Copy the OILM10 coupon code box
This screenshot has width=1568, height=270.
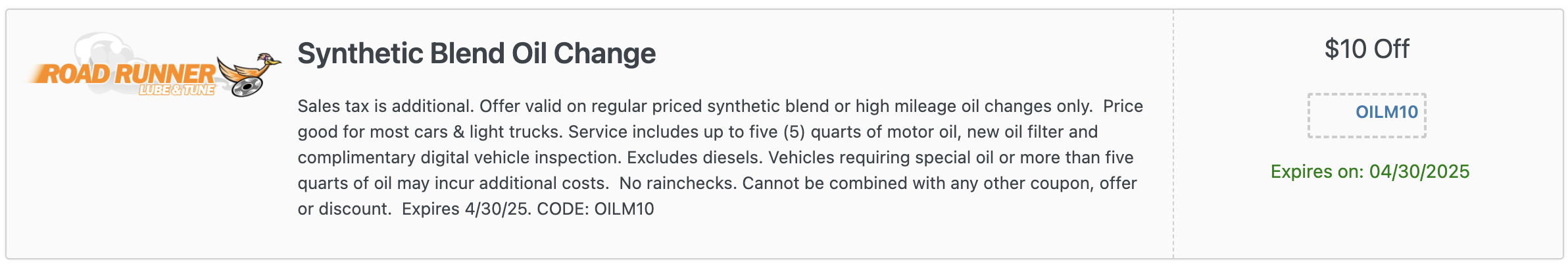pyautogui.click(x=1367, y=115)
